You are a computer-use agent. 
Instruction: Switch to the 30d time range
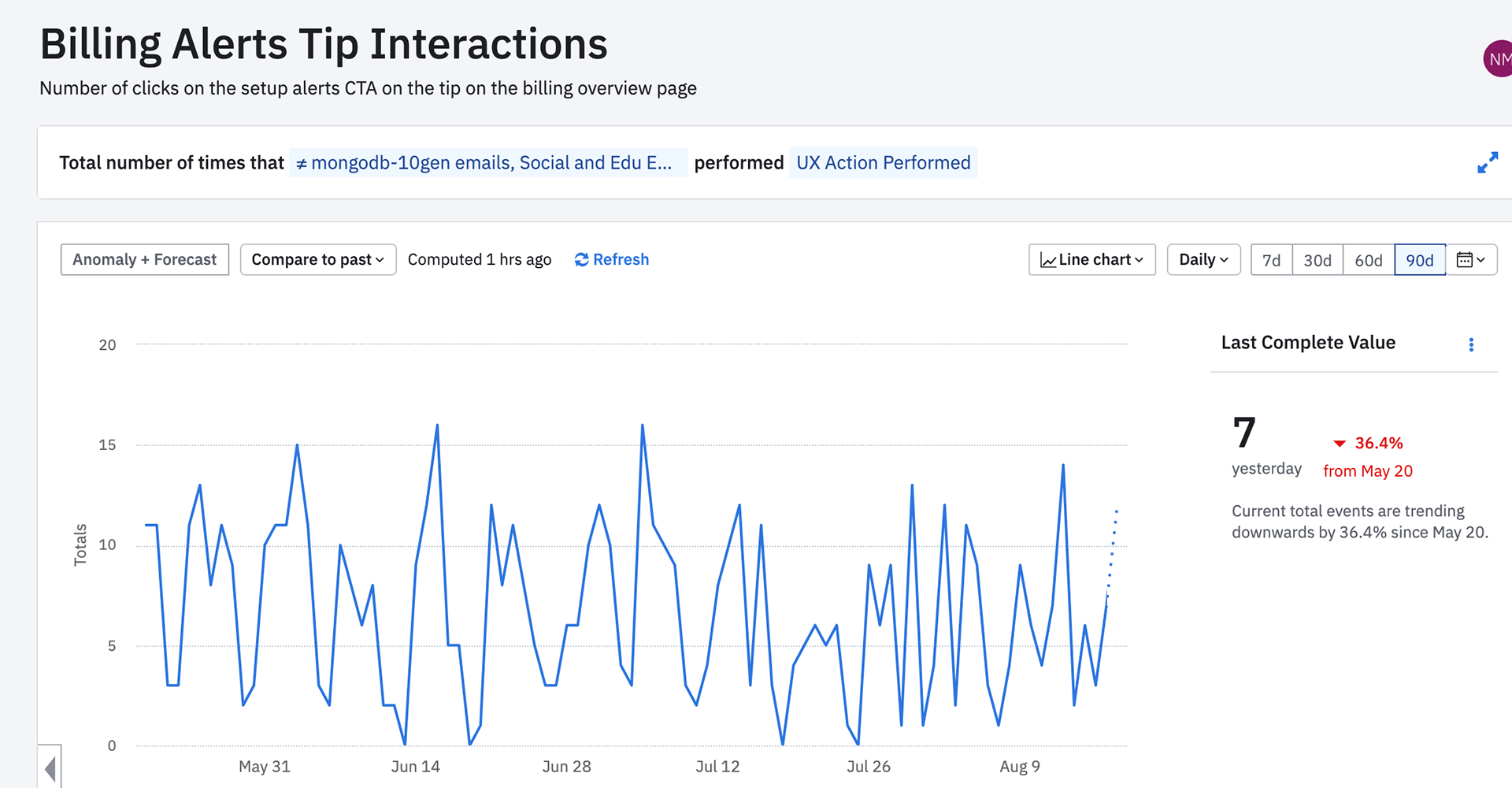click(1317, 260)
